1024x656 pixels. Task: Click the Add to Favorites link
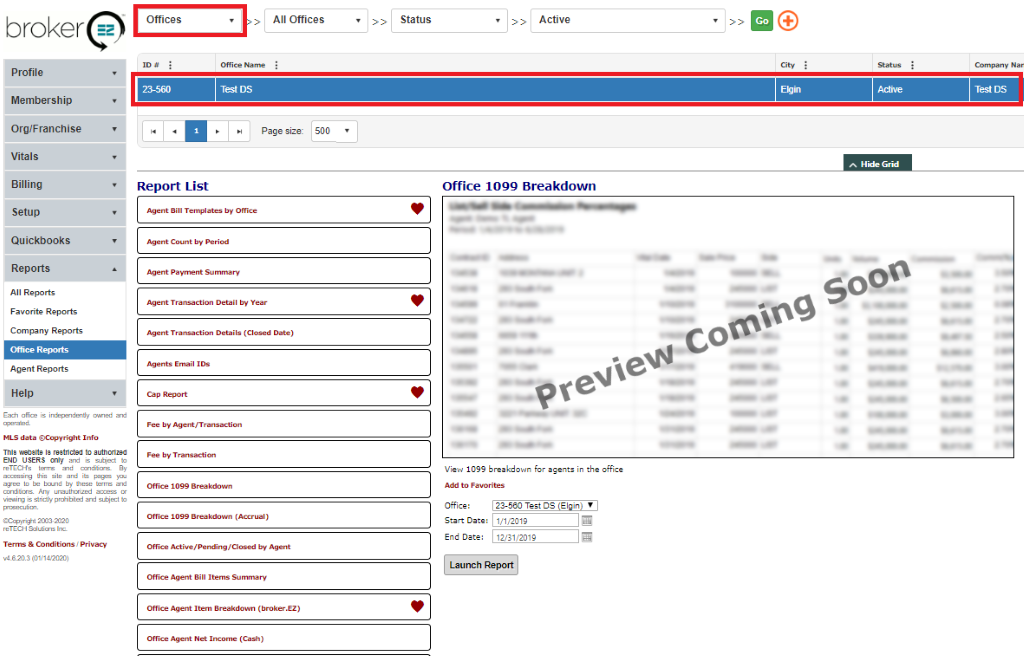[x=474, y=486]
